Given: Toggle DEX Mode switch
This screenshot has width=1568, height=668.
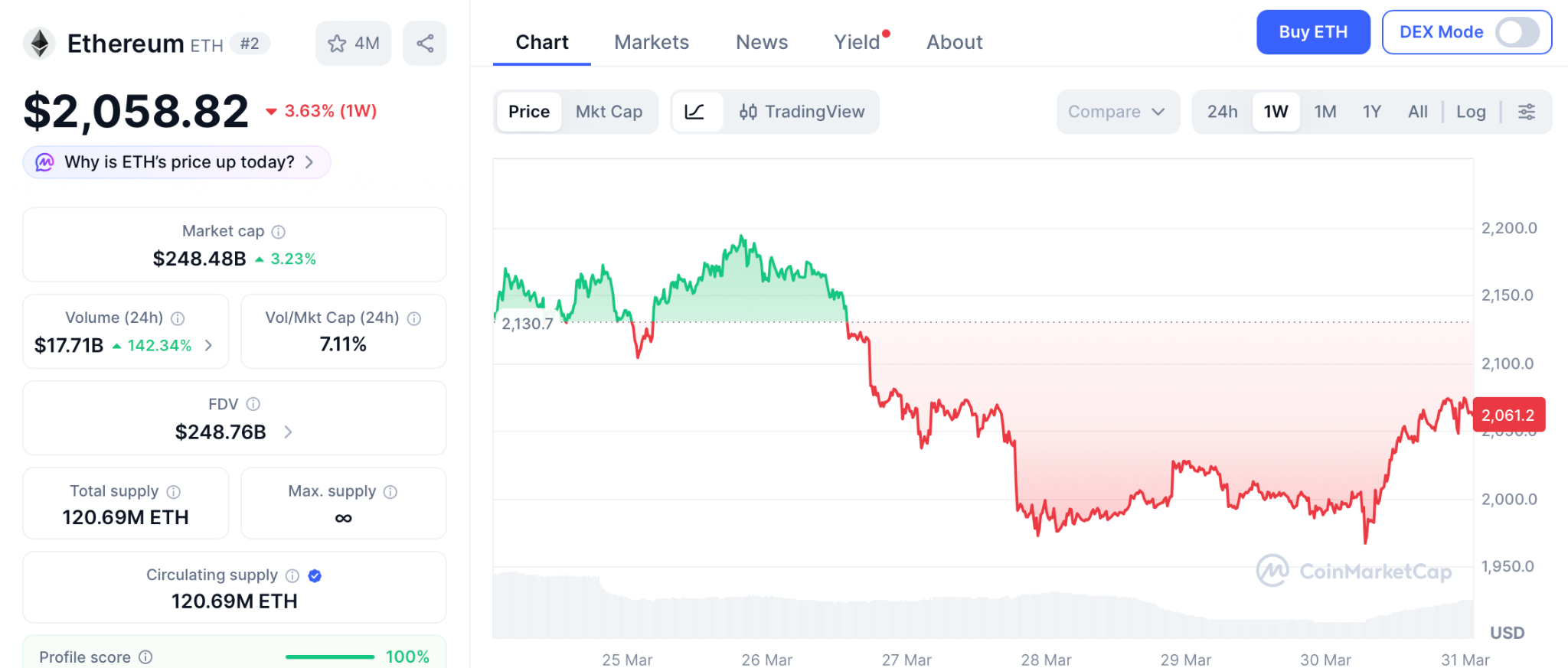Looking at the screenshot, I should coord(1517,32).
